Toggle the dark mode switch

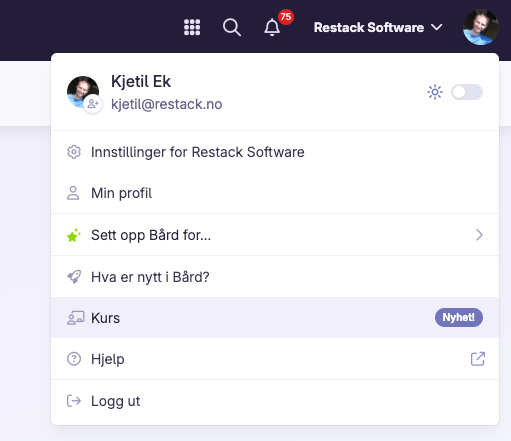coord(467,92)
